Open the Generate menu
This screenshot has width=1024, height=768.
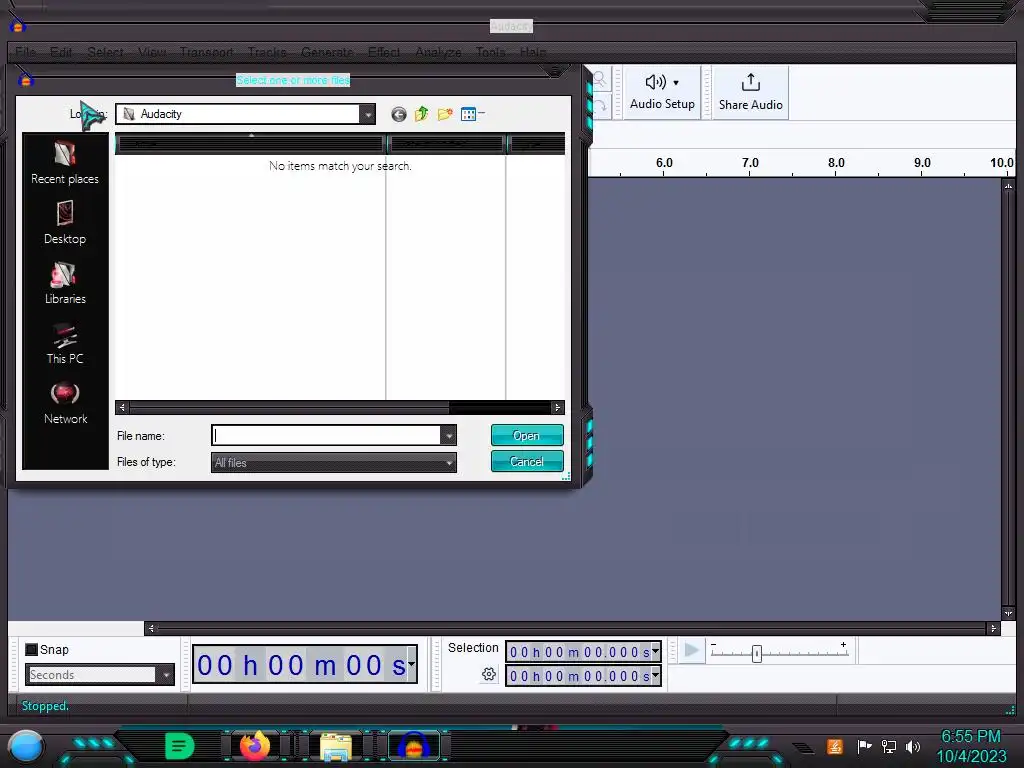(327, 52)
